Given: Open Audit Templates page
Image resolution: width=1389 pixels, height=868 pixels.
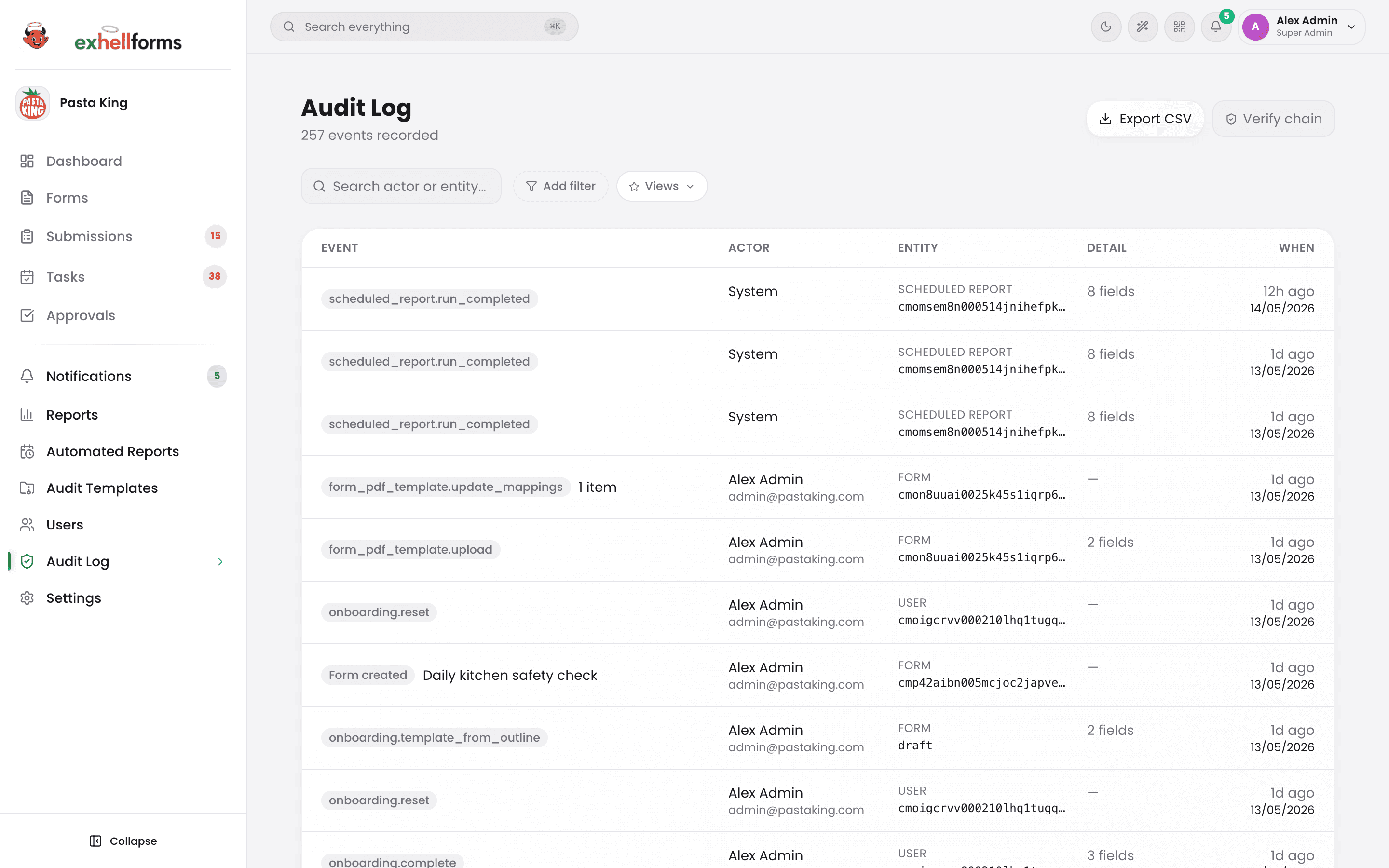Looking at the screenshot, I should point(123,488).
